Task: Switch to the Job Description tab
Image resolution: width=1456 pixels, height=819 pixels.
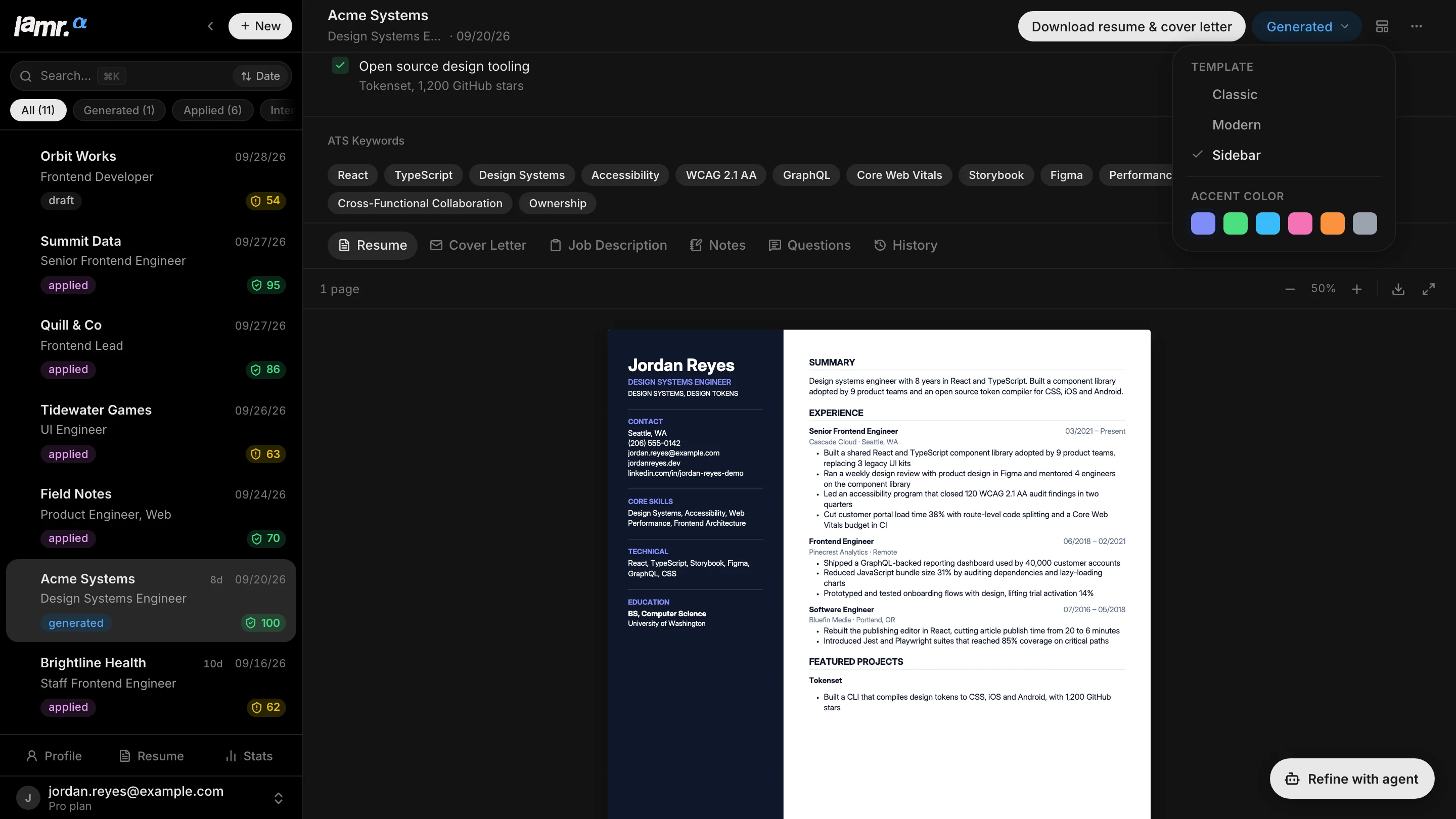Action: coord(608,245)
